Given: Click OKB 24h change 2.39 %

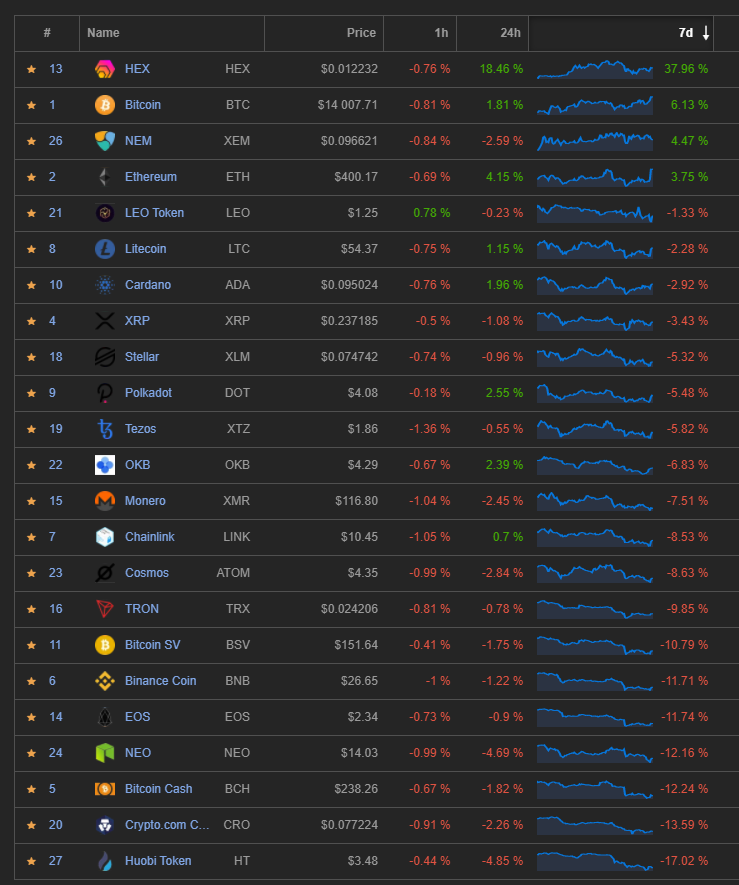Looking at the screenshot, I should click(504, 465).
